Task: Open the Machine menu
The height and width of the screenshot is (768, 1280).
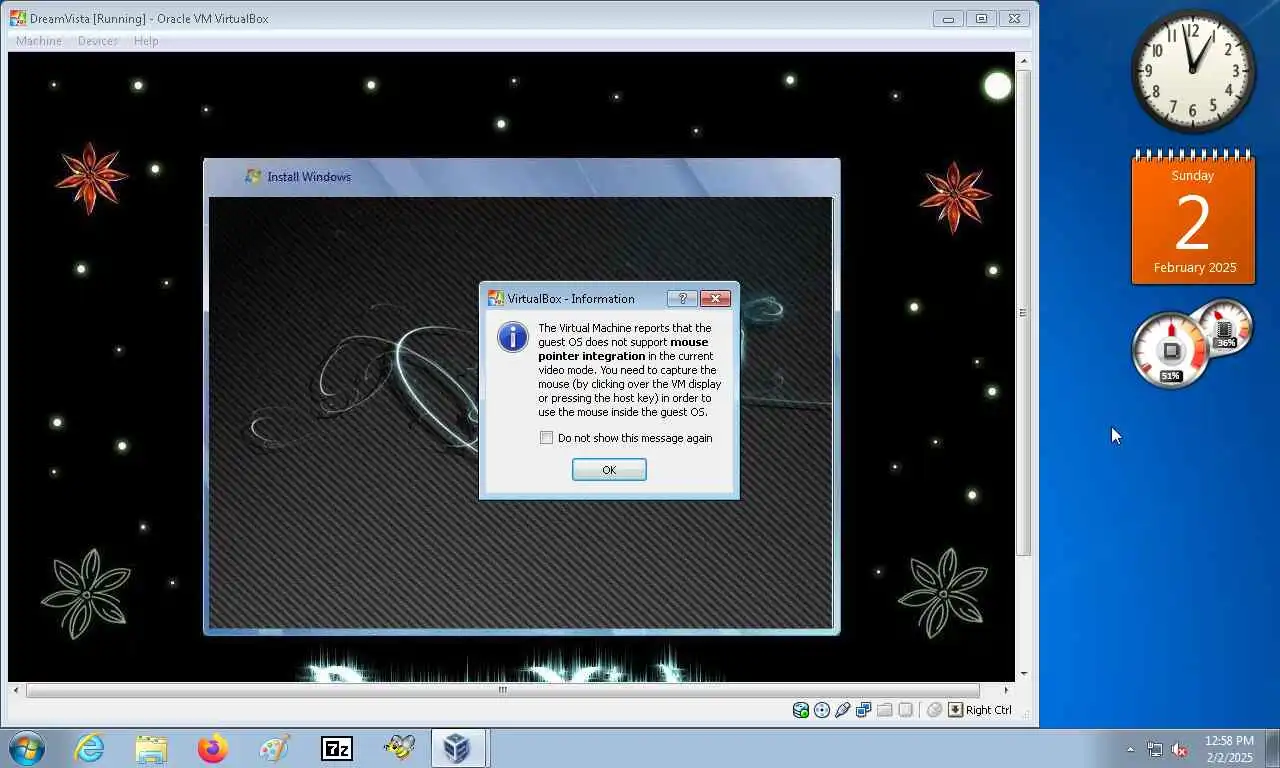Action: click(x=39, y=41)
